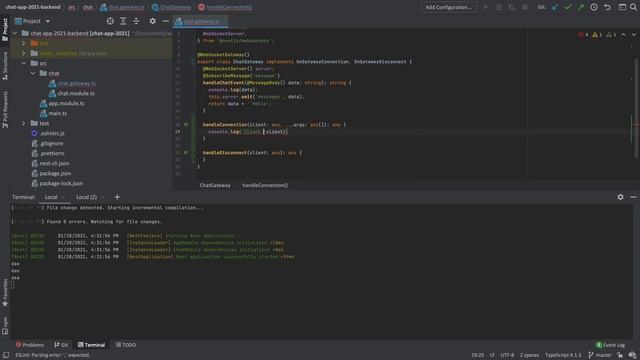Open Git Show History clock icon
Image resolution: width=640 pixels, height=360 pixels.
pyautogui.click(x=594, y=7)
